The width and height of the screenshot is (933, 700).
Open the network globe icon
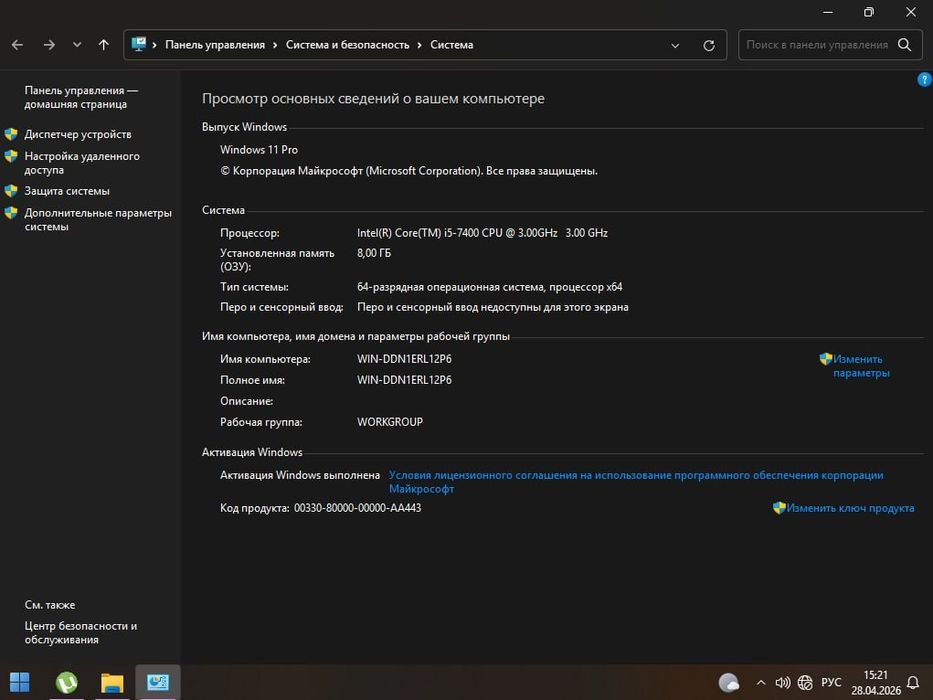click(x=805, y=682)
